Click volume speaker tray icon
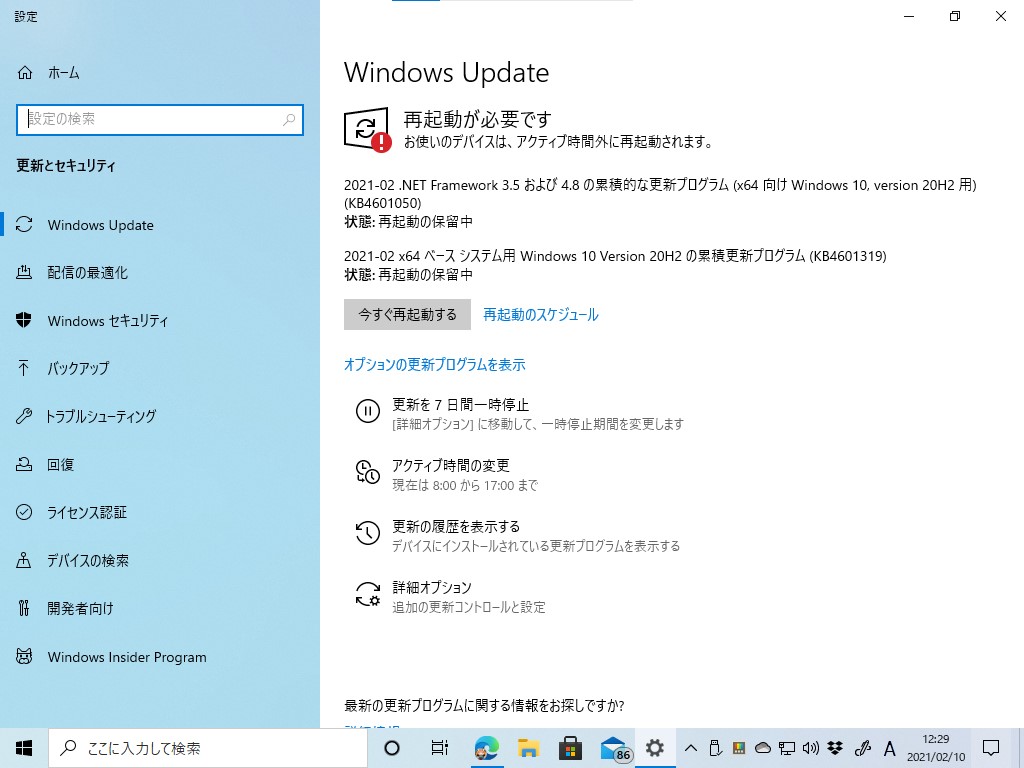Screen dimensions: 1024x768 point(810,748)
